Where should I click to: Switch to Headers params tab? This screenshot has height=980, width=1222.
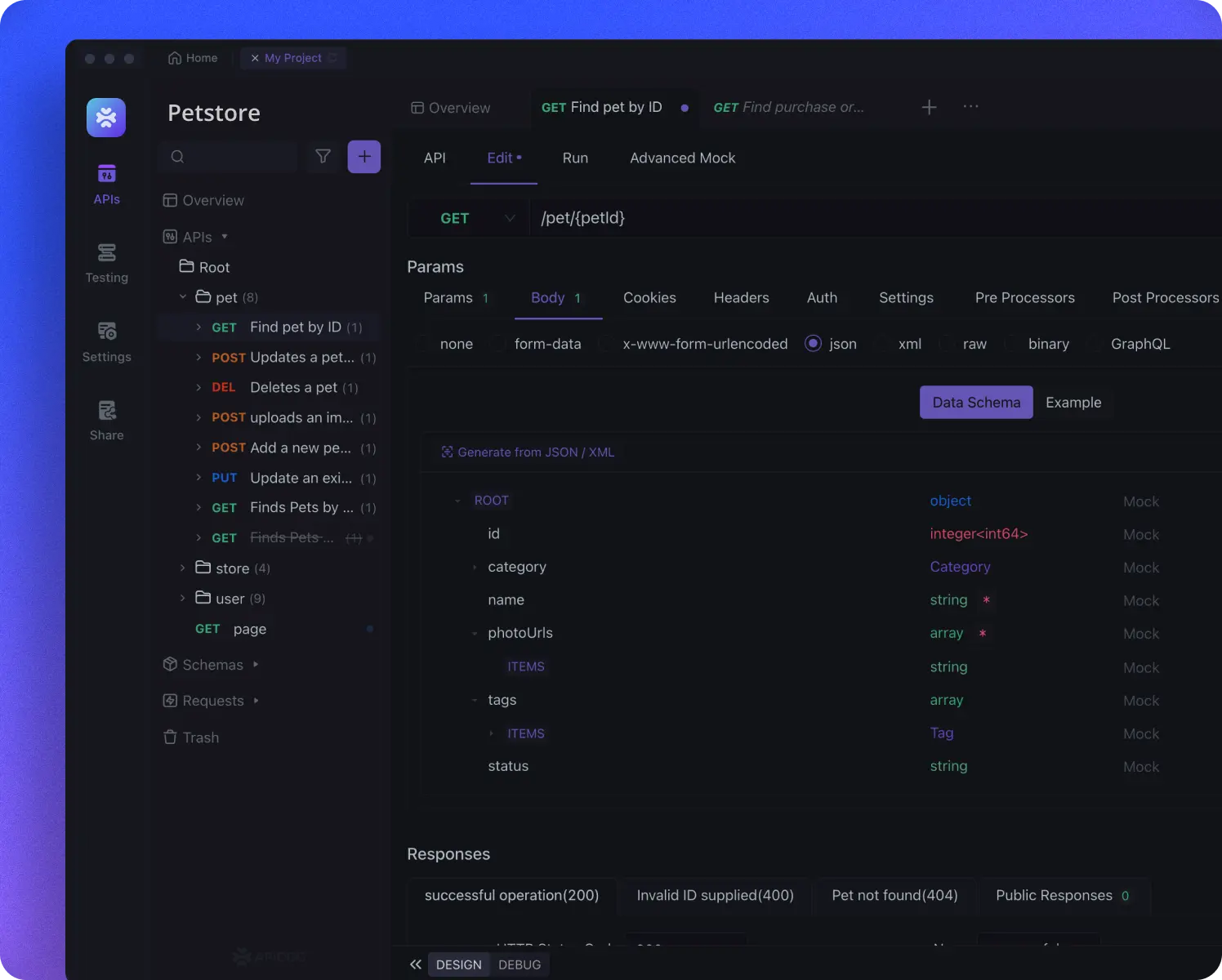(x=741, y=297)
